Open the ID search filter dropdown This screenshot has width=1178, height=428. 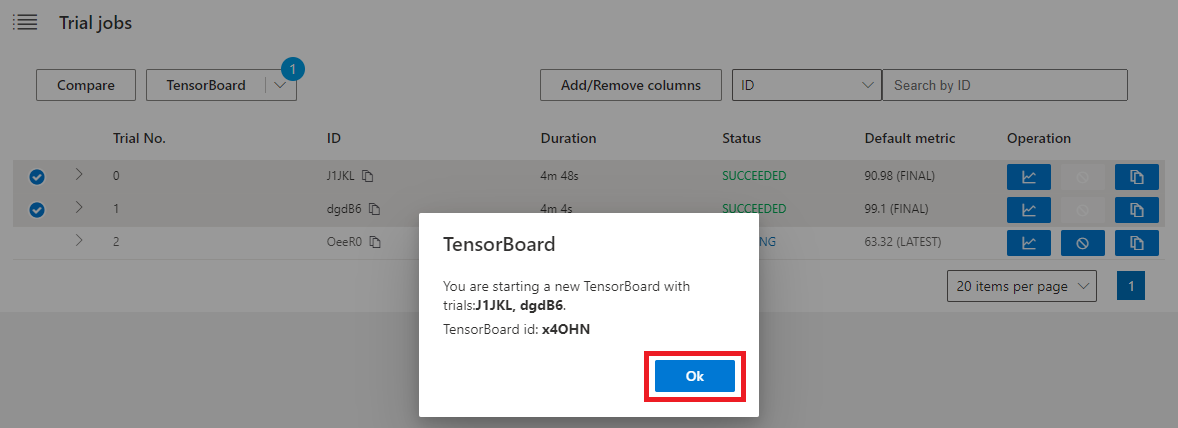806,85
